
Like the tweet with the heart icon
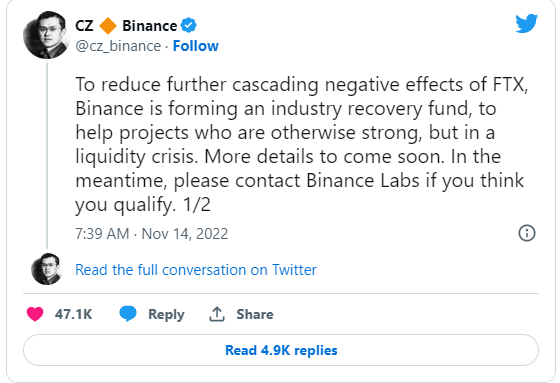coord(35,314)
